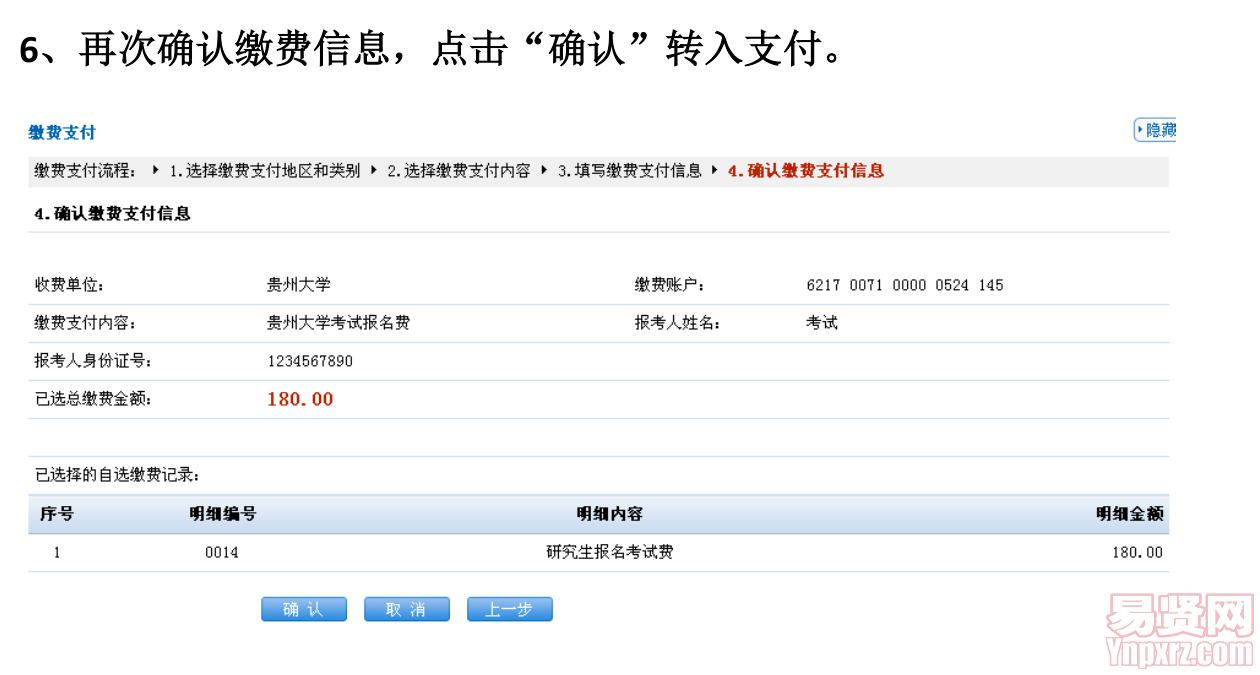Toggle the 隐藏 hide panel button
This screenshot has width=1260, height=675.
(1155, 130)
